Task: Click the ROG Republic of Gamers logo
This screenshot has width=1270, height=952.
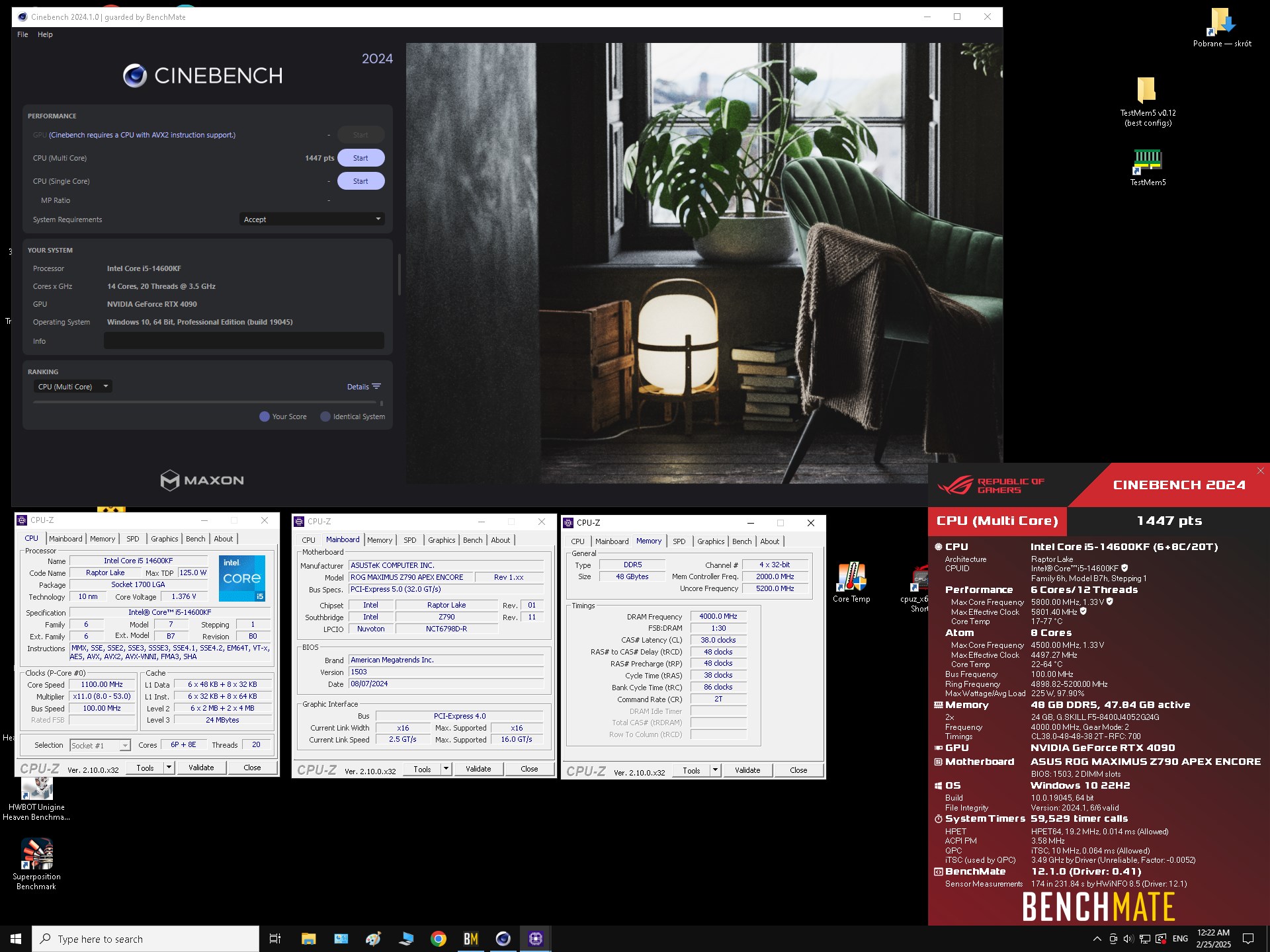Action: click(x=991, y=485)
